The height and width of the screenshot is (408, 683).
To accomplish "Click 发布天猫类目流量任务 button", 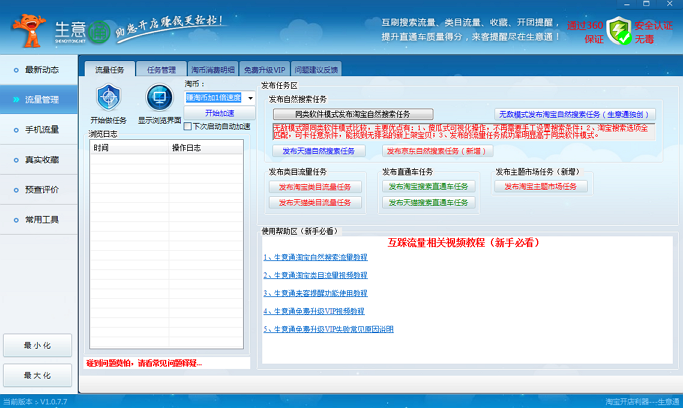I will [x=315, y=202].
